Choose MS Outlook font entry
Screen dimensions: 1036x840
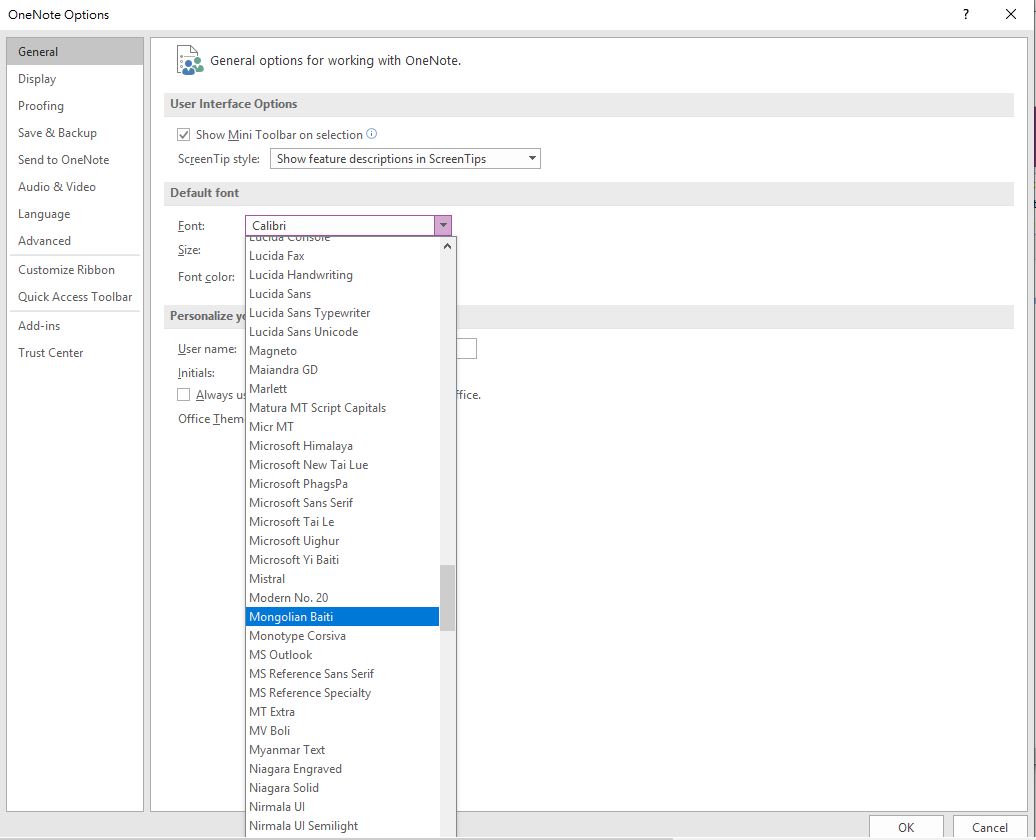click(x=342, y=655)
